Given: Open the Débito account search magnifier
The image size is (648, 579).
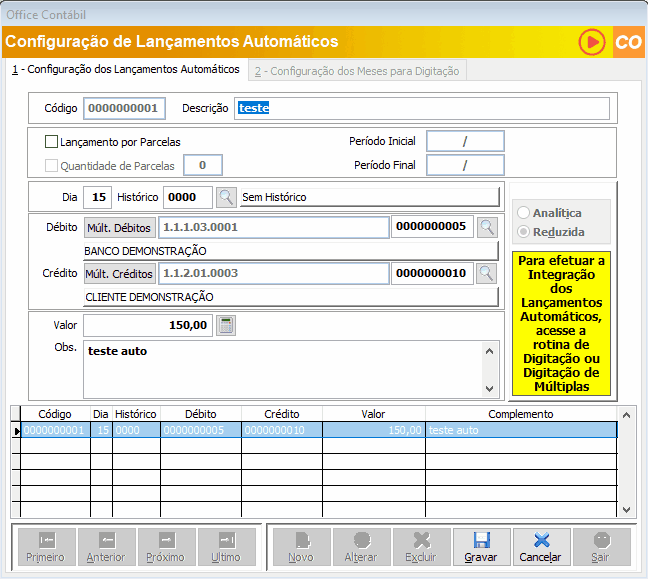Looking at the screenshot, I should (487, 227).
